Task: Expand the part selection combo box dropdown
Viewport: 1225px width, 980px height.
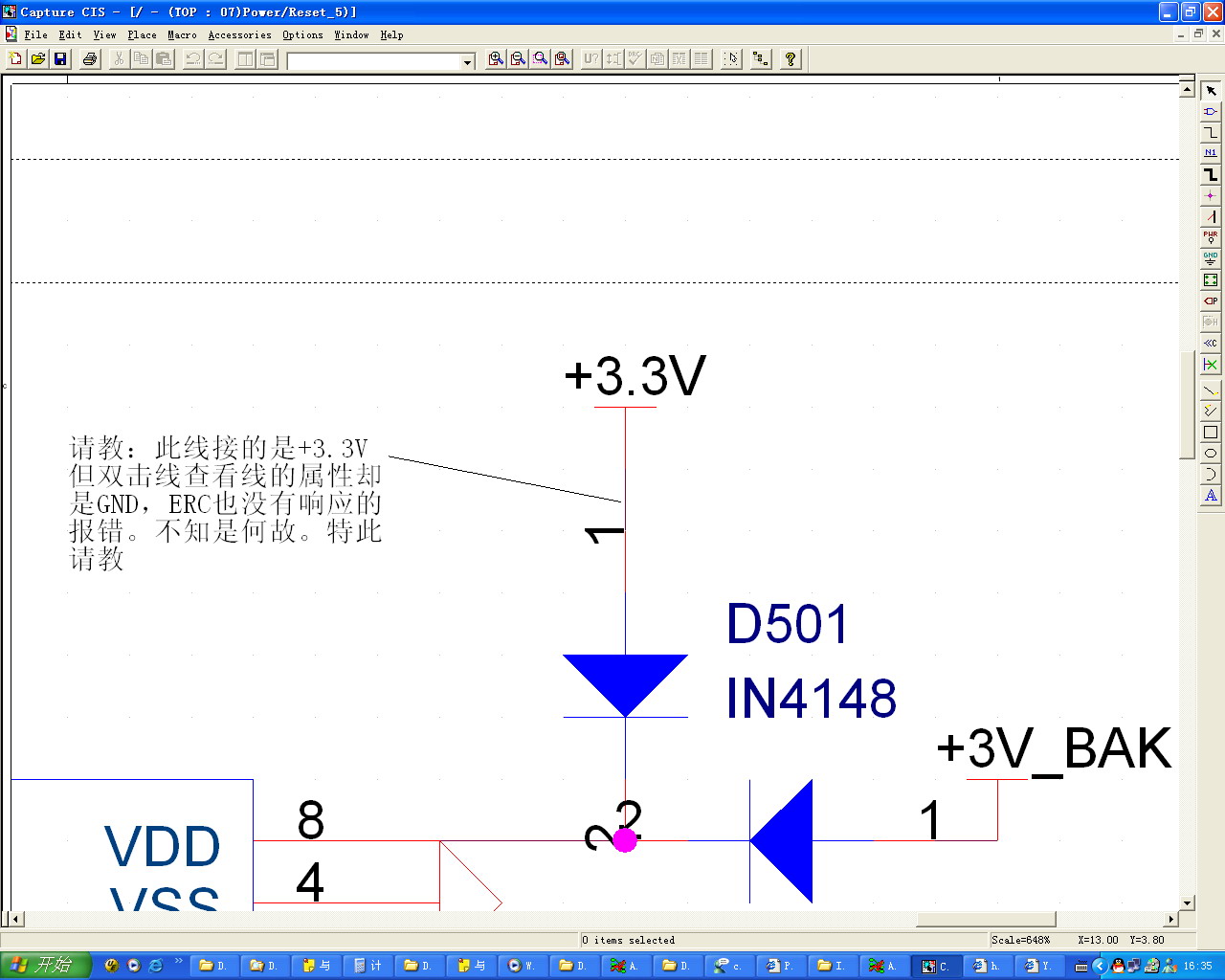Action: [x=468, y=61]
